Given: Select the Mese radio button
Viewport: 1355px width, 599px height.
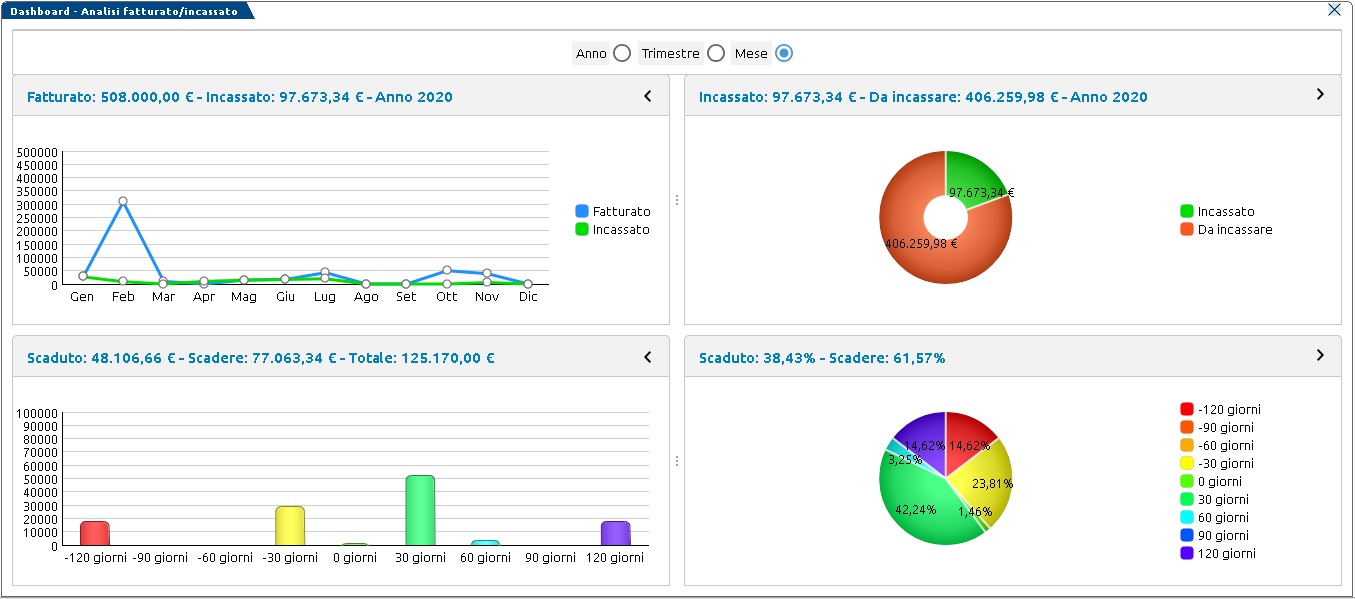Looking at the screenshot, I should tap(784, 53).
